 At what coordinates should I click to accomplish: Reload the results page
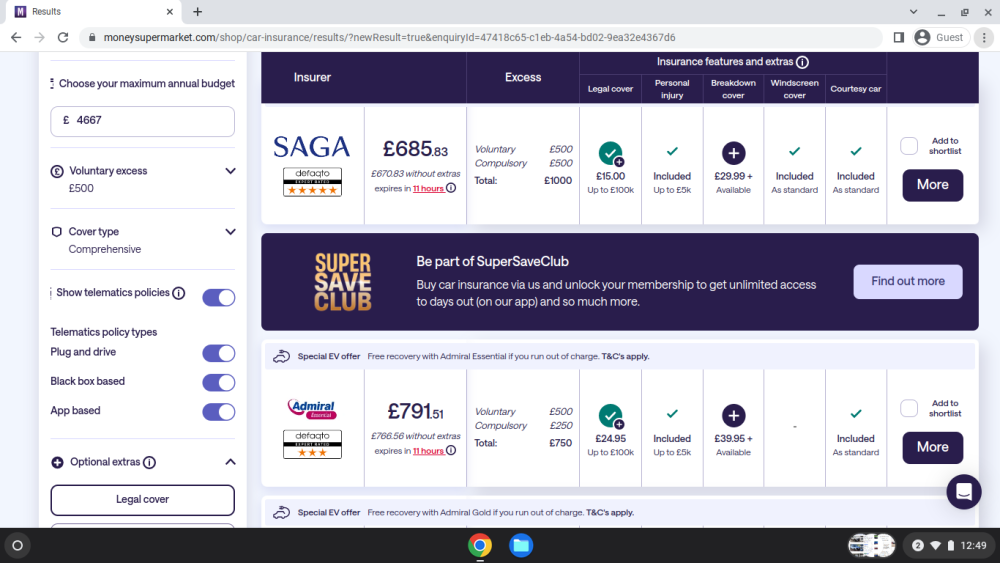click(x=62, y=38)
